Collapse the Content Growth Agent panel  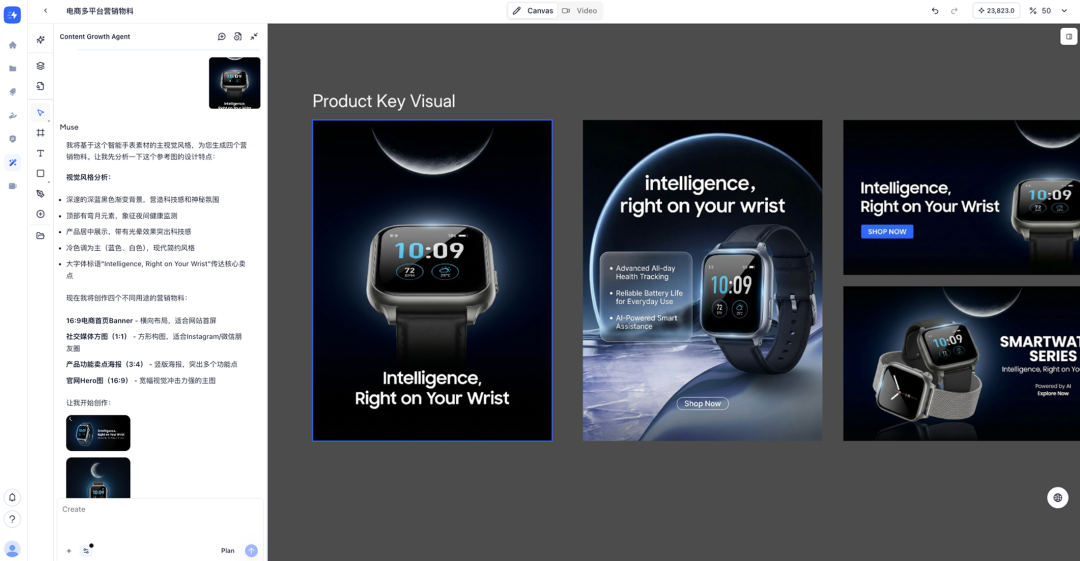(x=254, y=37)
